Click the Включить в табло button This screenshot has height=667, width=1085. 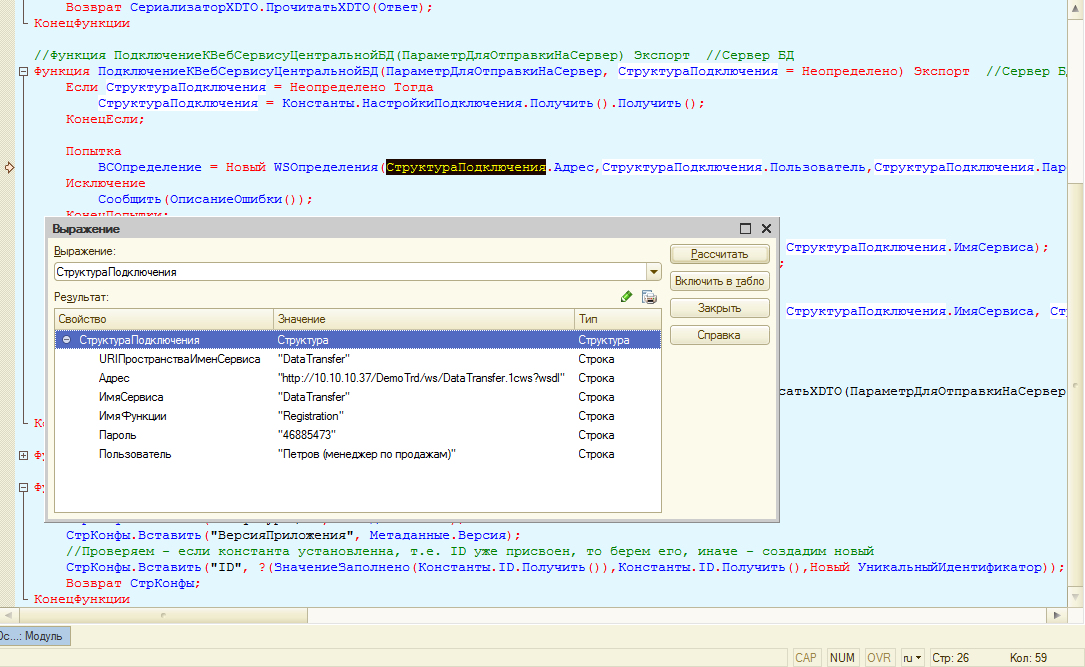pyautogui.click(x=719, y=281)
